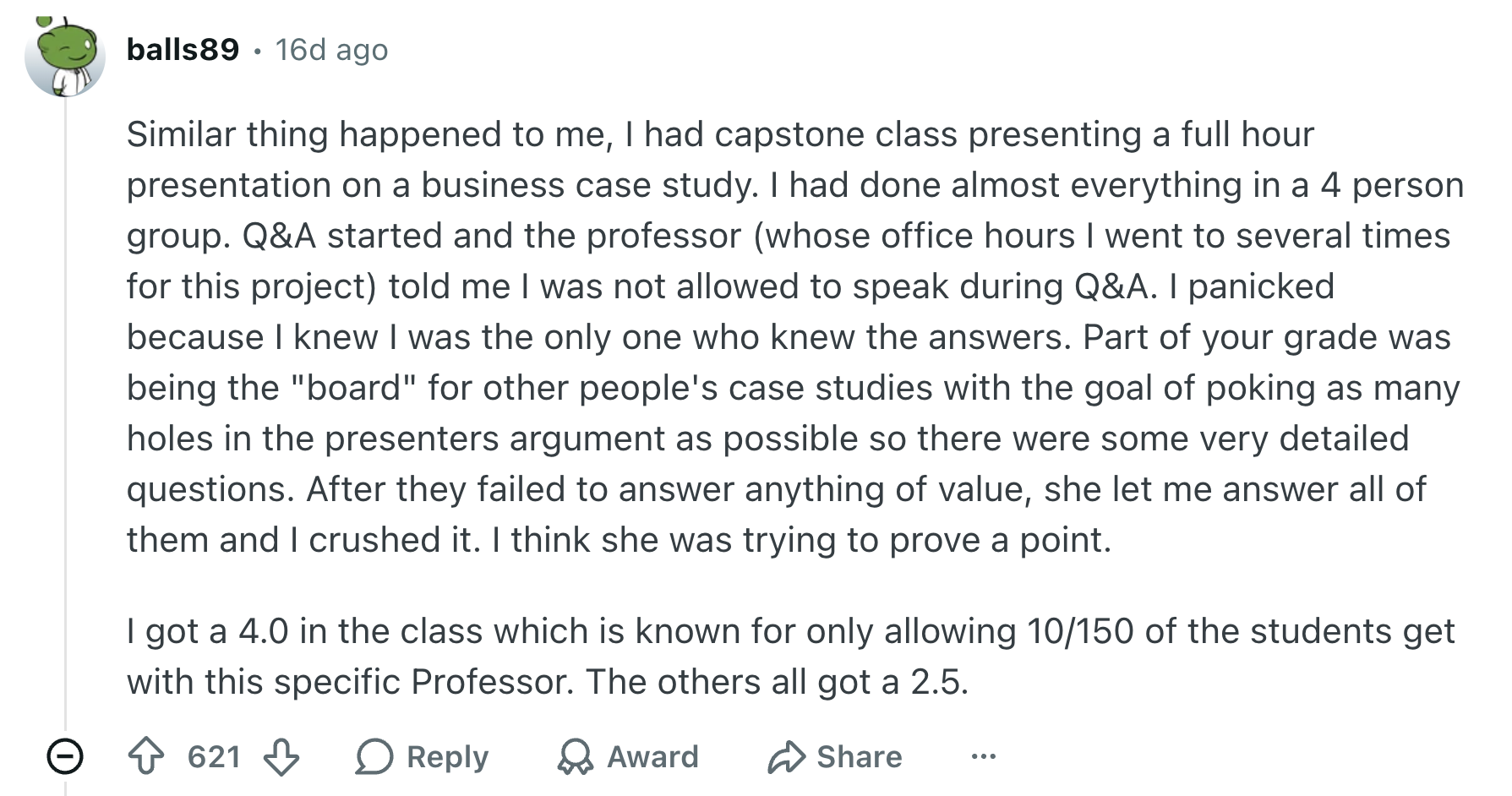The height and width of the screenshot is (796, 1512).
Task: Click the 621 vote count
Action: [214, 756]
